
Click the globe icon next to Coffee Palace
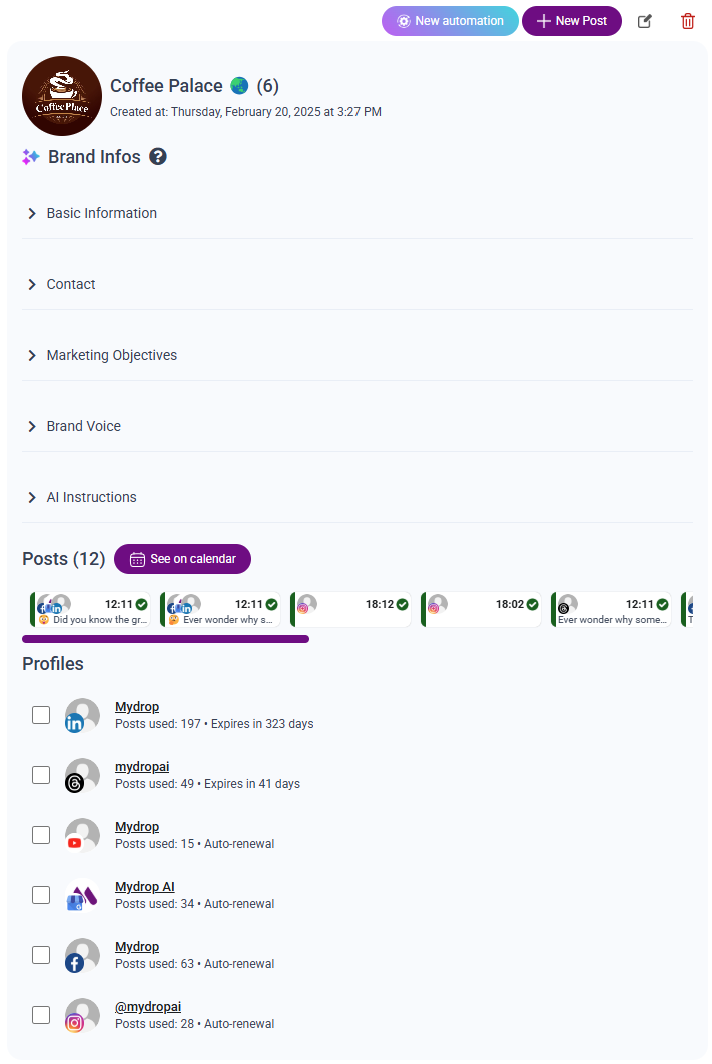coord(238,86)
